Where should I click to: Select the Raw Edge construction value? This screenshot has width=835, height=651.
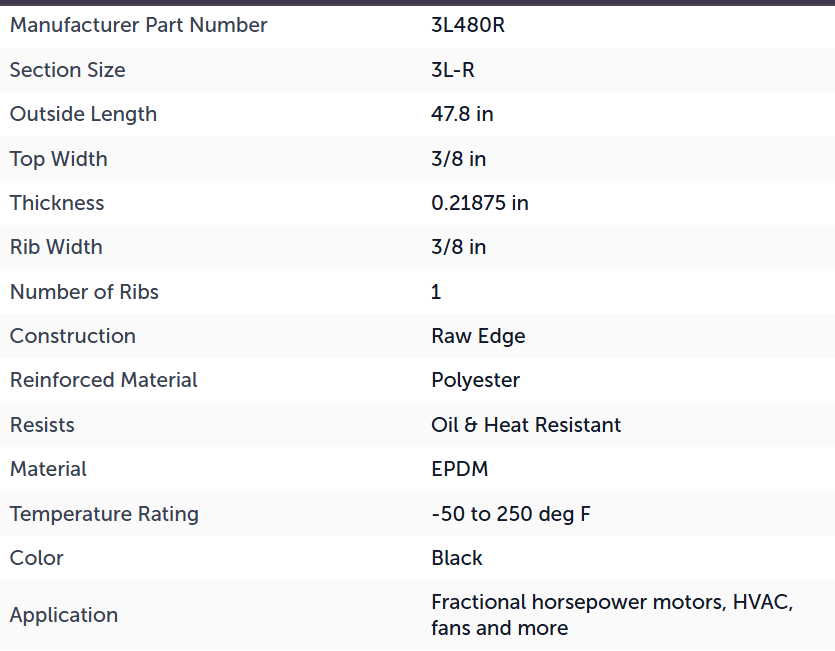pos(478,336)
